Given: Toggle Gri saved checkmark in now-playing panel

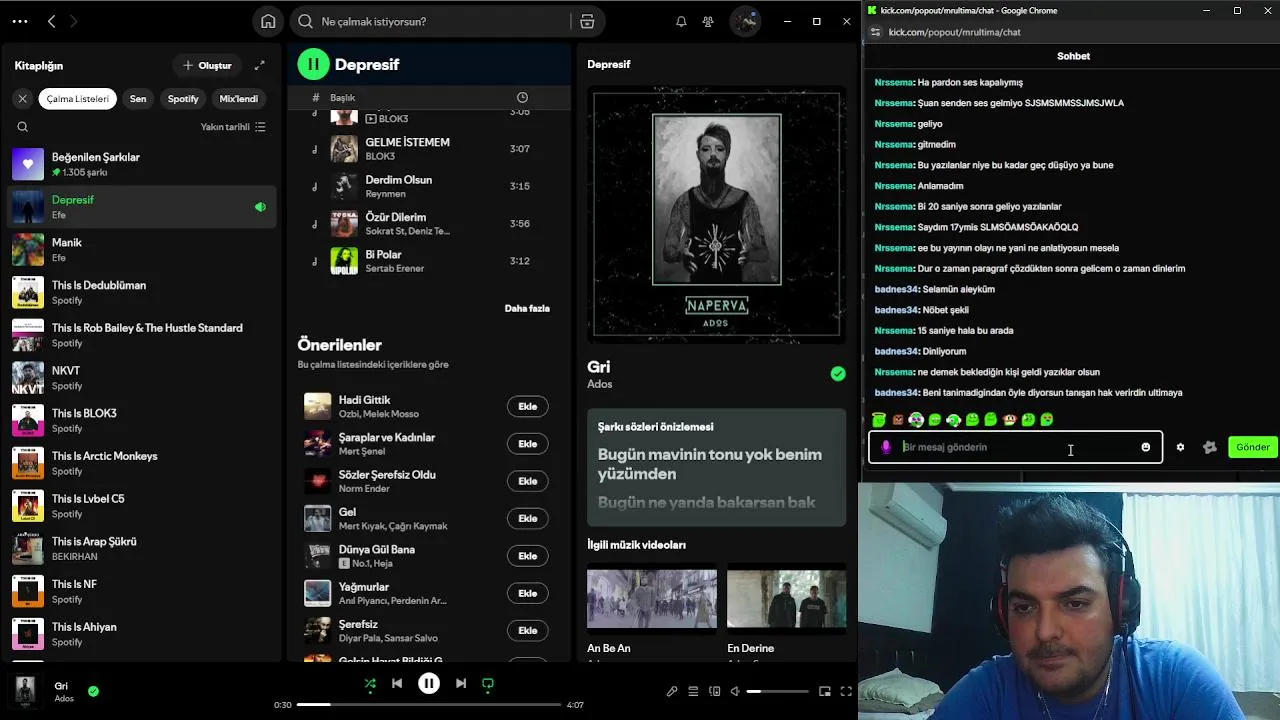Looking at the screenshot, I should [x=838, y=373].
